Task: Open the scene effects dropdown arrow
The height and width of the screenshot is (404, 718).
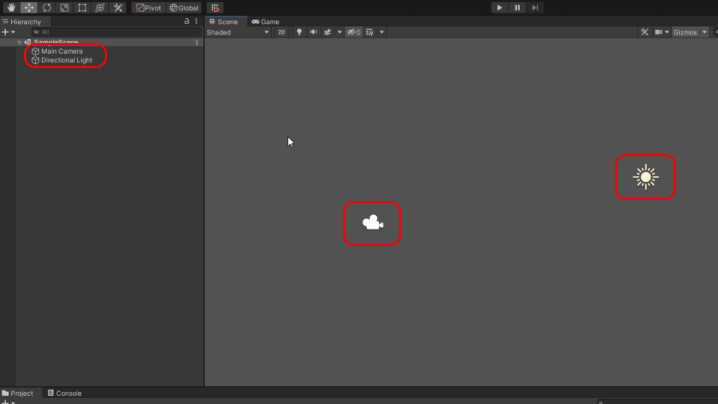Action: tap(339, 32)
